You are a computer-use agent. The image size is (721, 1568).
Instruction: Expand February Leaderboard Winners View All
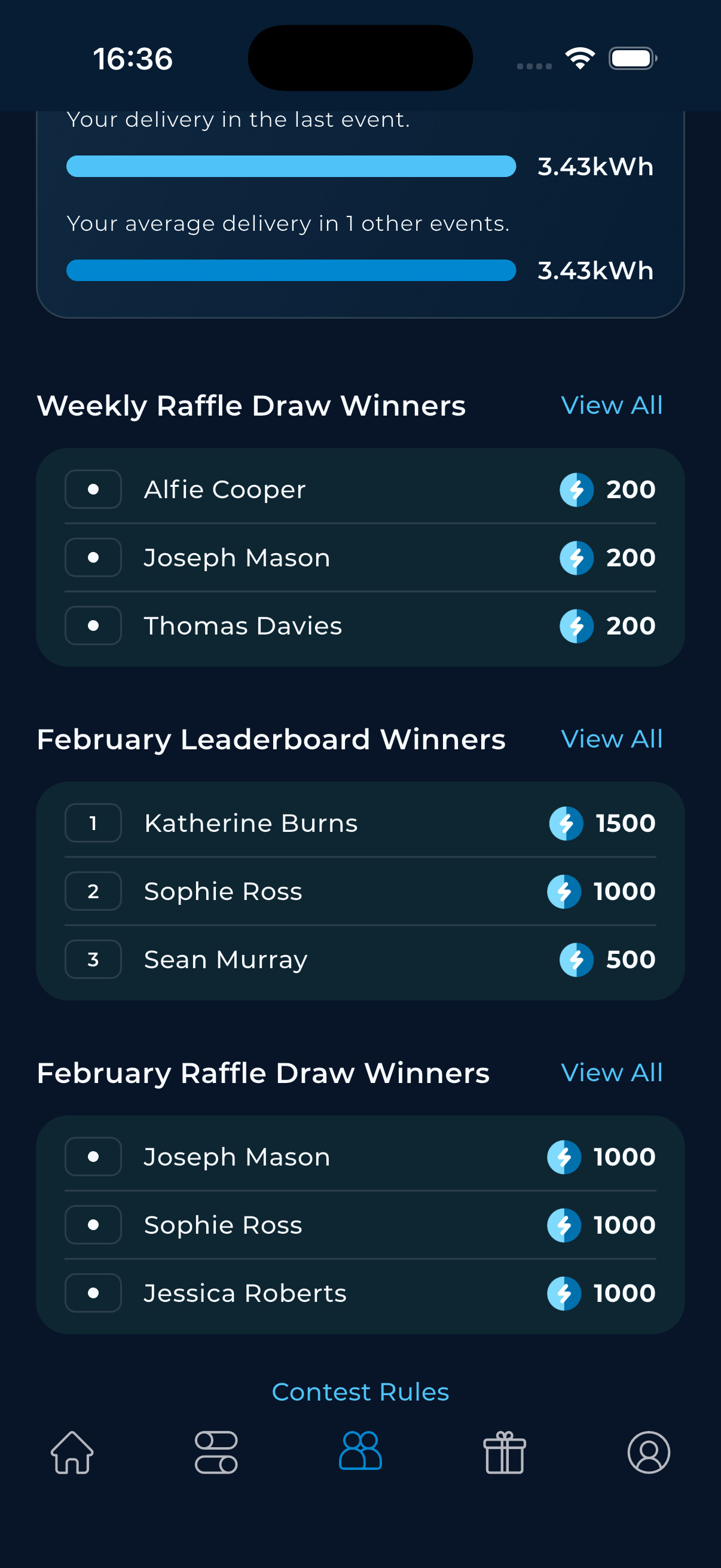click(x=612, y=739)
